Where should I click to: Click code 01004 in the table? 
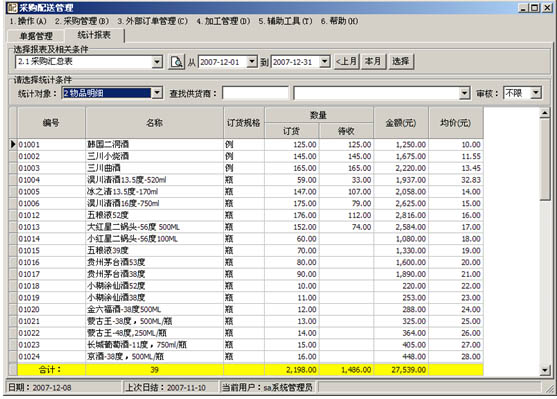pyautogui.click(x=29, y=180)
